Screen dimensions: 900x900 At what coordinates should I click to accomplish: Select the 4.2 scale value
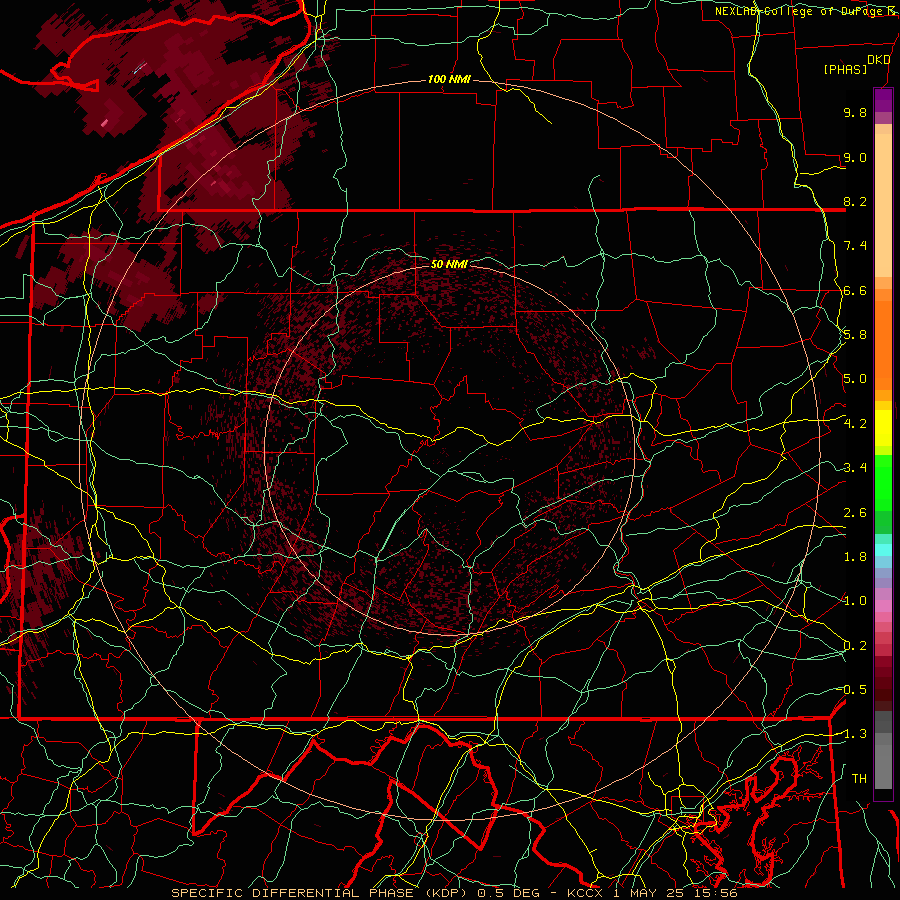coord(855,424)
